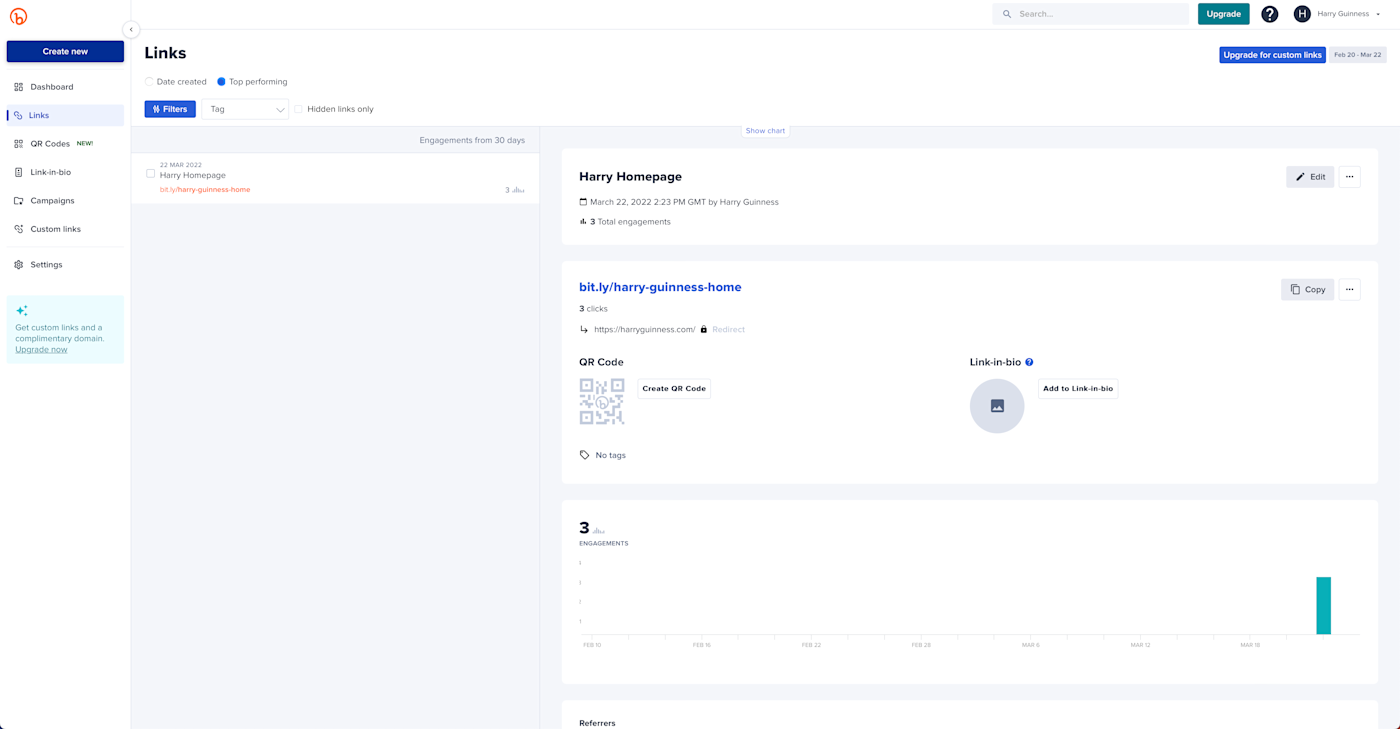Click the Redirect label
The image size is (1400, 729).
728,330
